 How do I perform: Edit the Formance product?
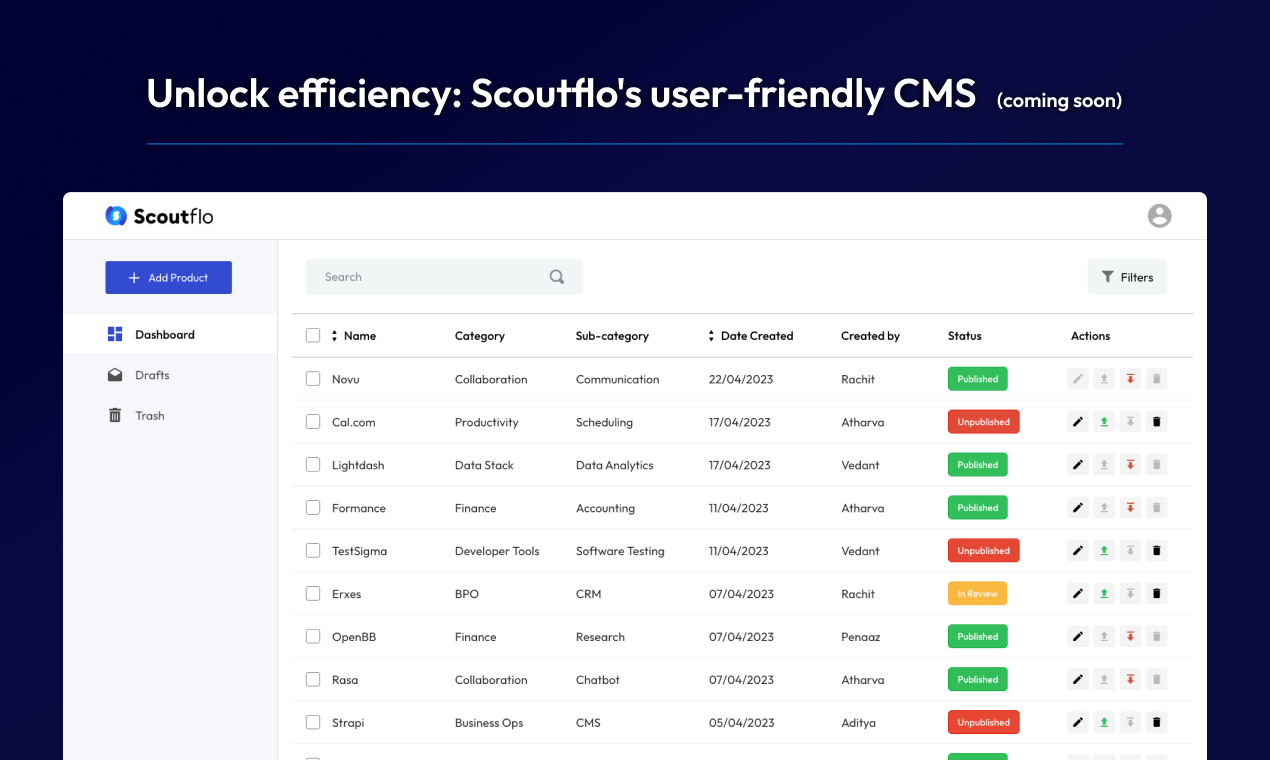click(x=1078, y=508)
